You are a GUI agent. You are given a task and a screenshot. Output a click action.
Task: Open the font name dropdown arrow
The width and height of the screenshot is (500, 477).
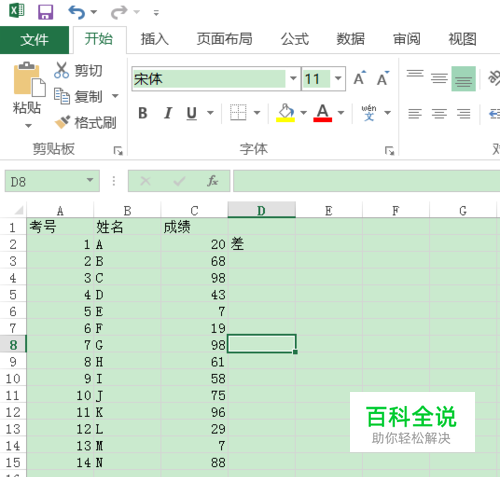[x=293, y=79]
